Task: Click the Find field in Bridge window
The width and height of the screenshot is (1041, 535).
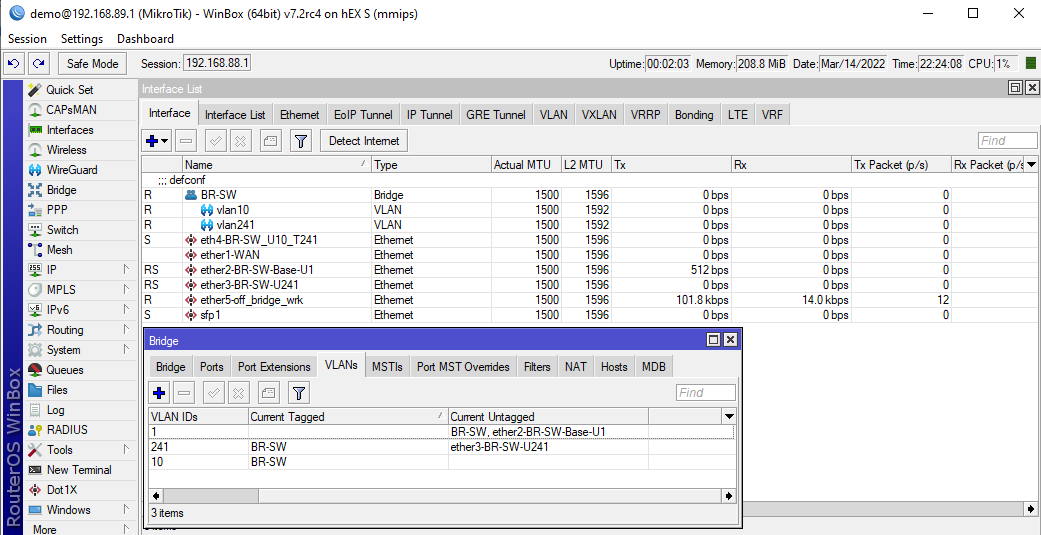Action: [706, 392]
